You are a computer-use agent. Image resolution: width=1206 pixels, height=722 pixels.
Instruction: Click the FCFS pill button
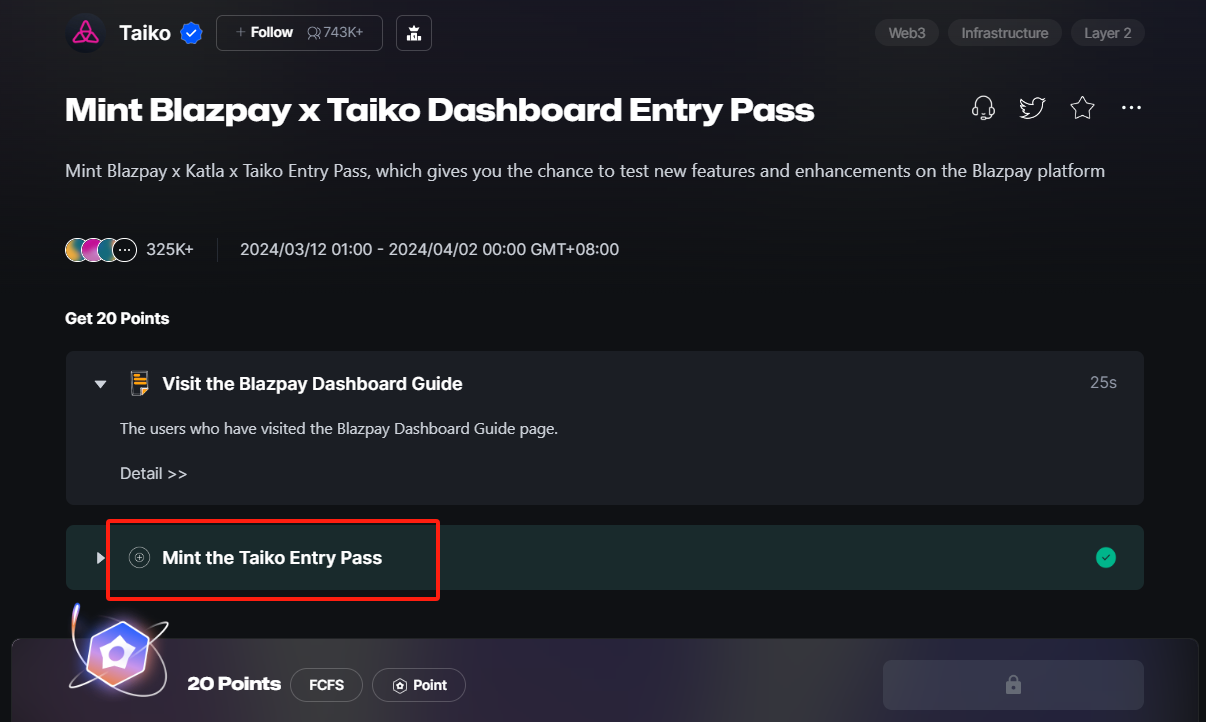(327, 685)
